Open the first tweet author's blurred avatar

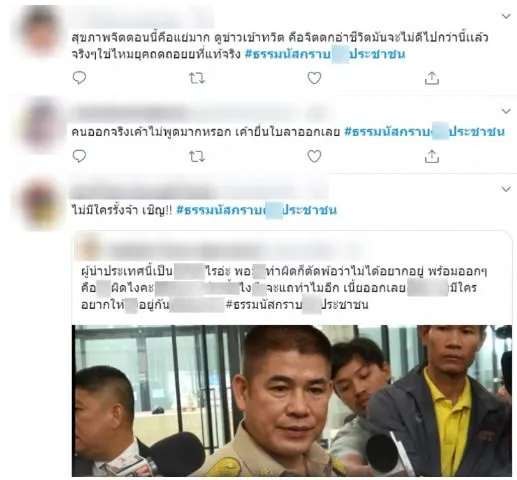[x=41, y=31]
